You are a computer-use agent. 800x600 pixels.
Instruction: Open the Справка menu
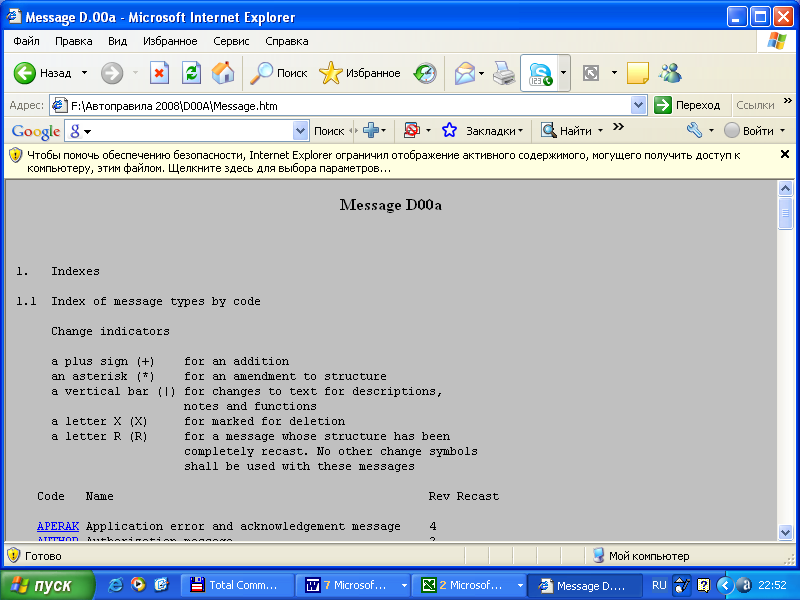(x=287, y=41)
